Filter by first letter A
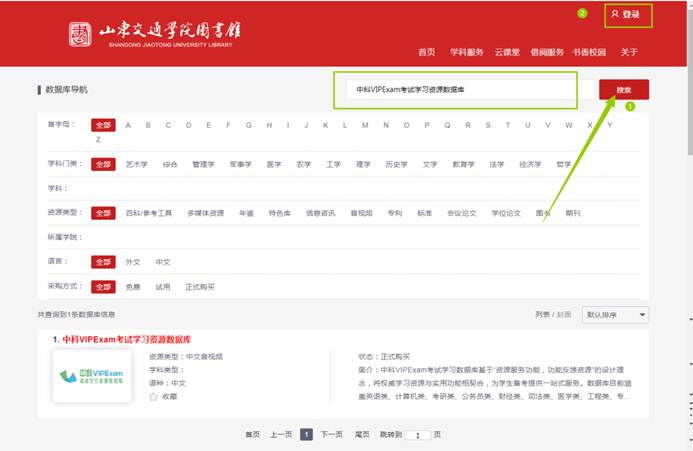The width and height of the screenshot is (693, 451). (x=128, y=125)
